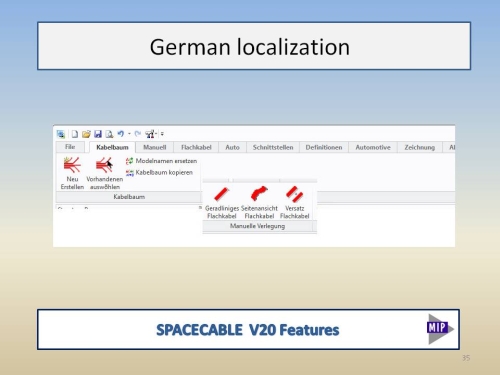Click the SPACECABLE V20 Features text
This screenshot has height=375, width=500.
248,330
